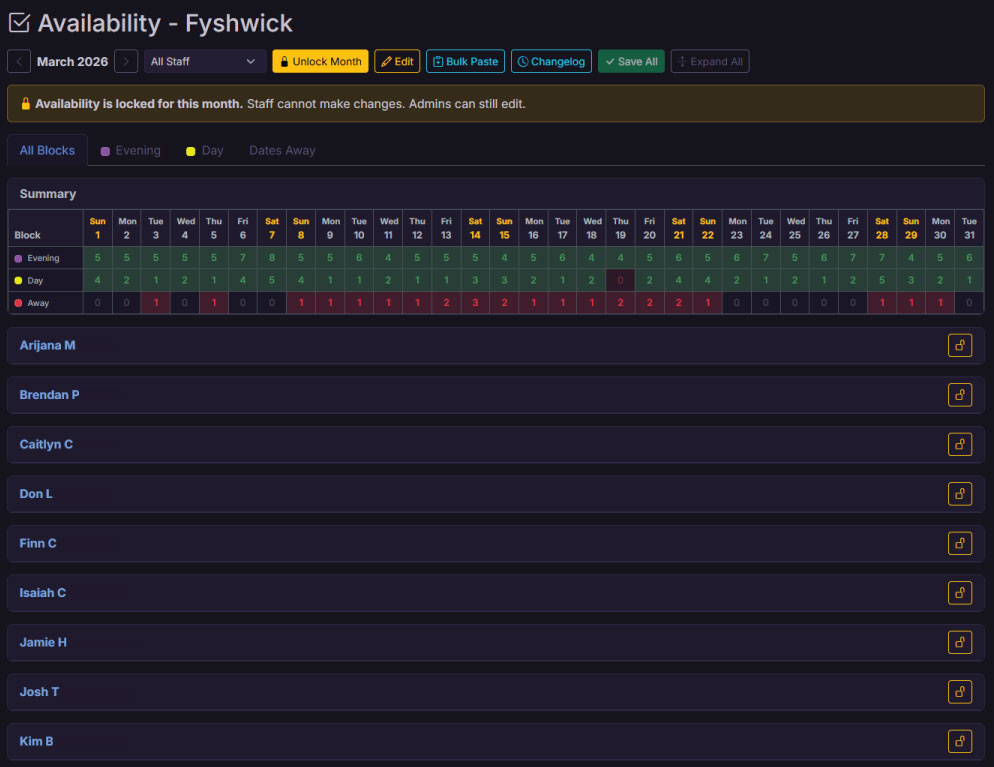The width and height of the screenshot is (994, 767).
Task: Toggle the lock on Don L's row
Action: click(x=959, y=493)
